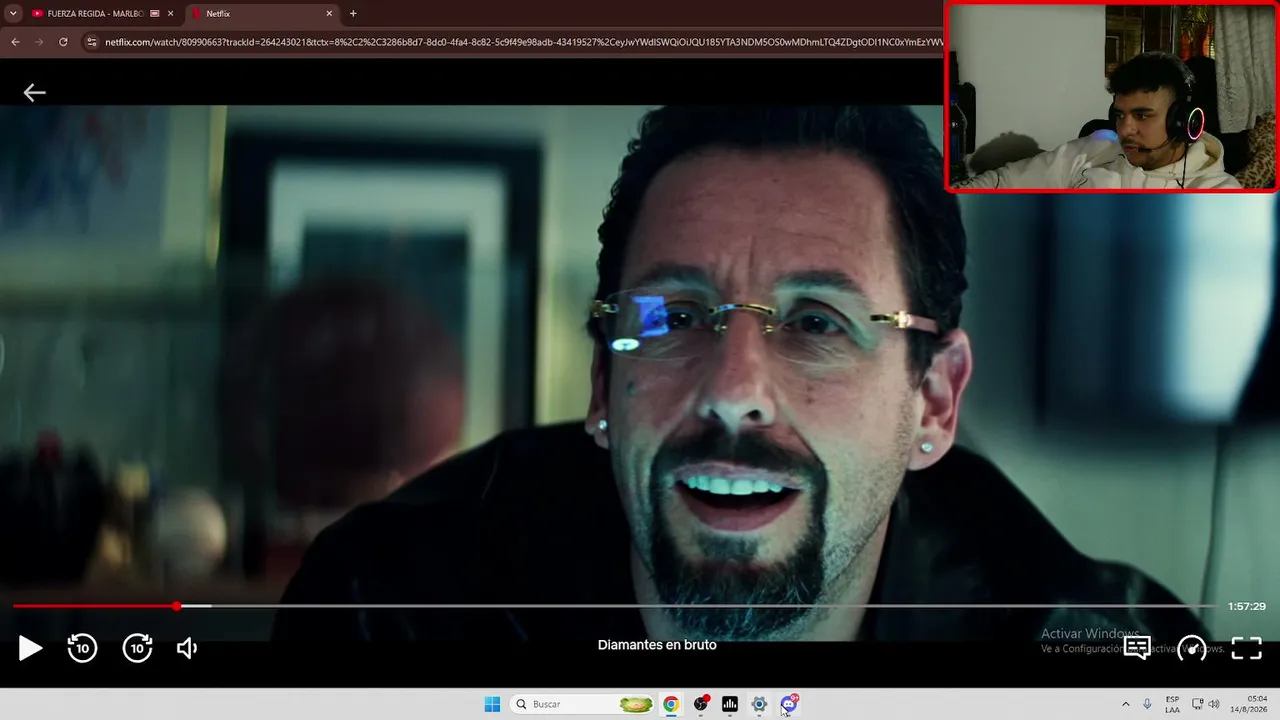
Task: Open a new browser tab
Action: pos(353,14)
